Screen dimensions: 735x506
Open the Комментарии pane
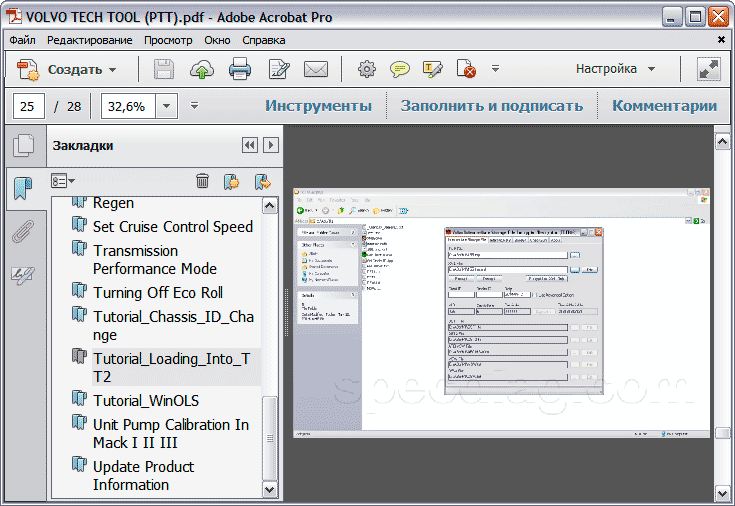664,106
